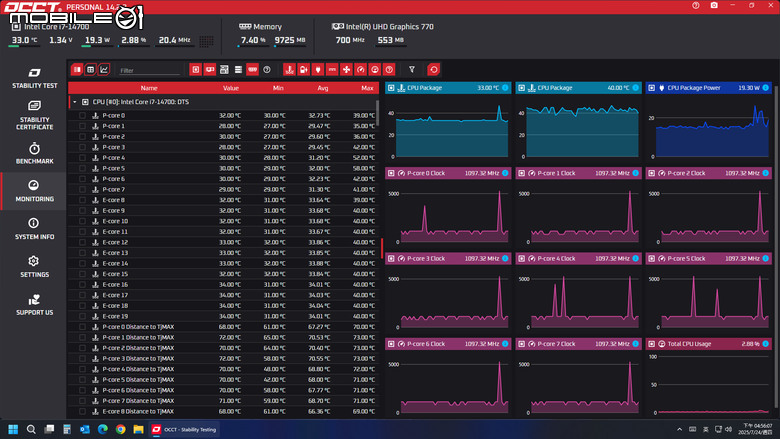The width and height of the screenshot is (780, 439).
Task: Sort the table by the Name column
Action: click(149, 88)
